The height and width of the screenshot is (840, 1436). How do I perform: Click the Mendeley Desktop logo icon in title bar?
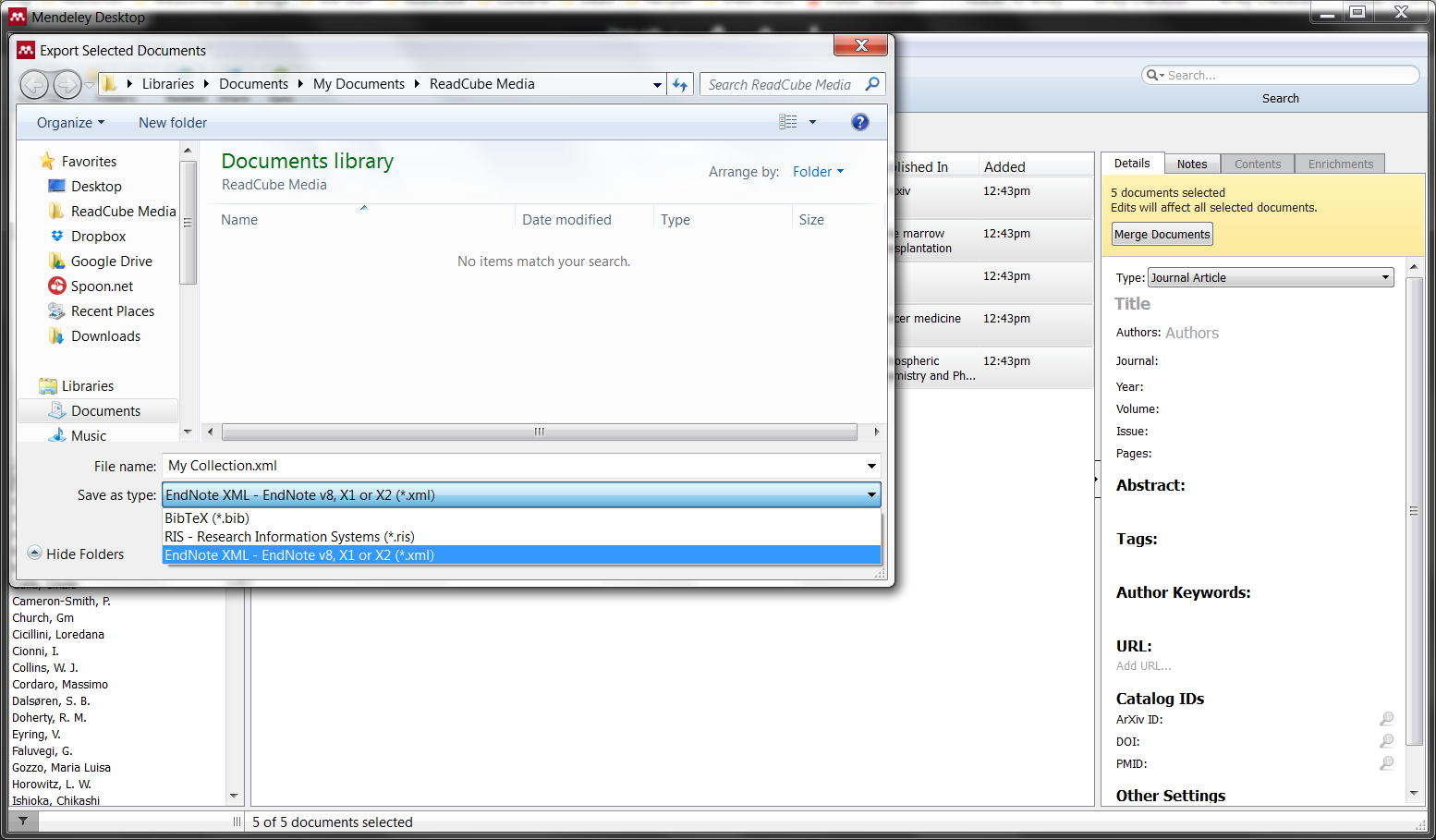[18, 16]
